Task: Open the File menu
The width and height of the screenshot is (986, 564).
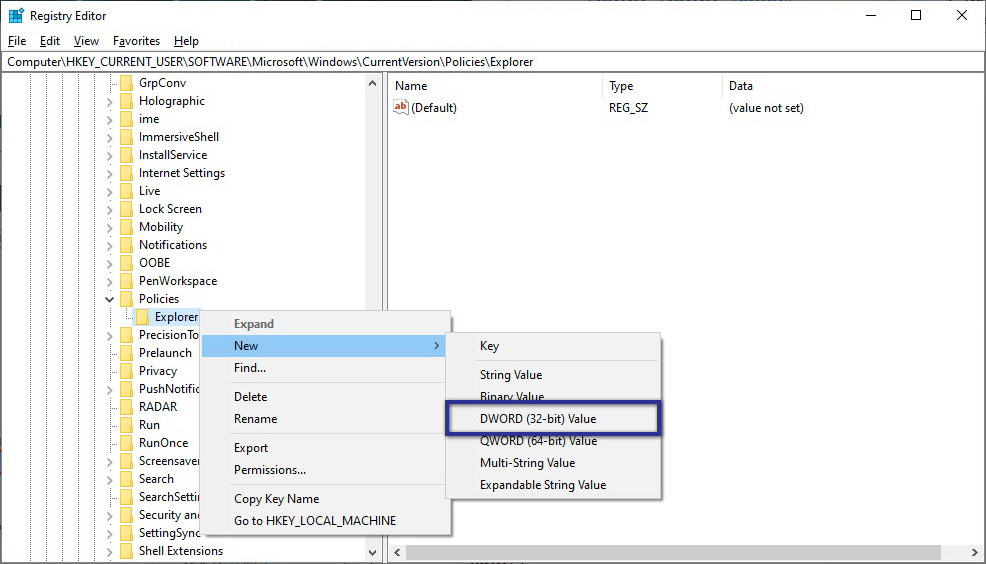Action: click(x=17, y=41)
